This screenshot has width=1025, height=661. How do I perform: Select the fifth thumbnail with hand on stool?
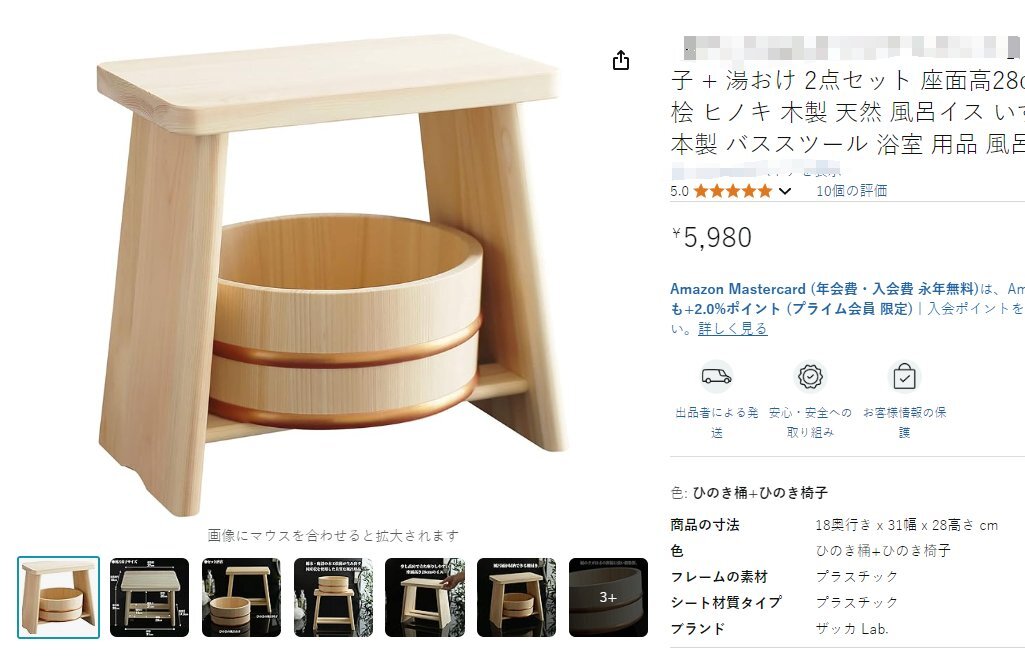(425, 597)
